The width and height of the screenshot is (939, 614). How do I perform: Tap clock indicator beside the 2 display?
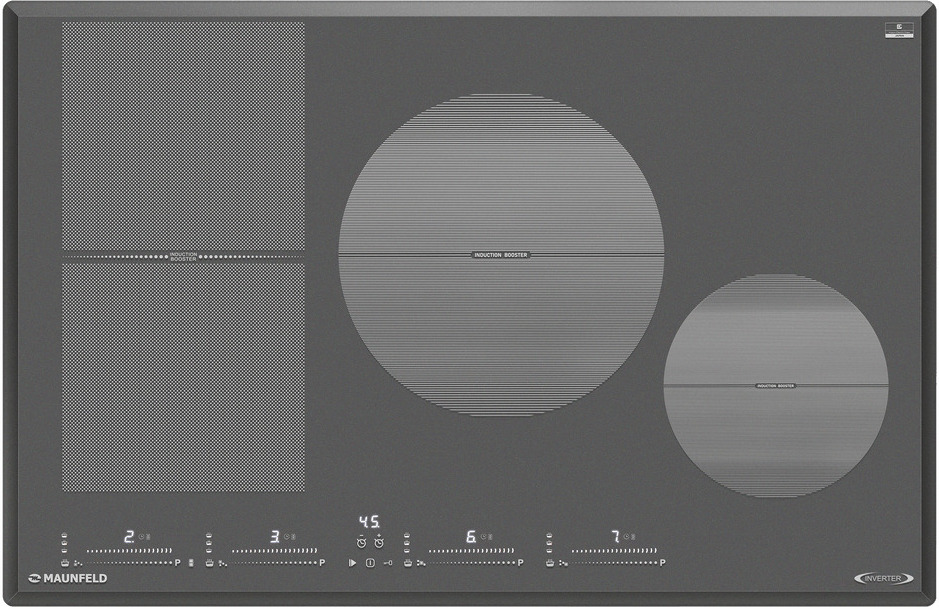142,537
